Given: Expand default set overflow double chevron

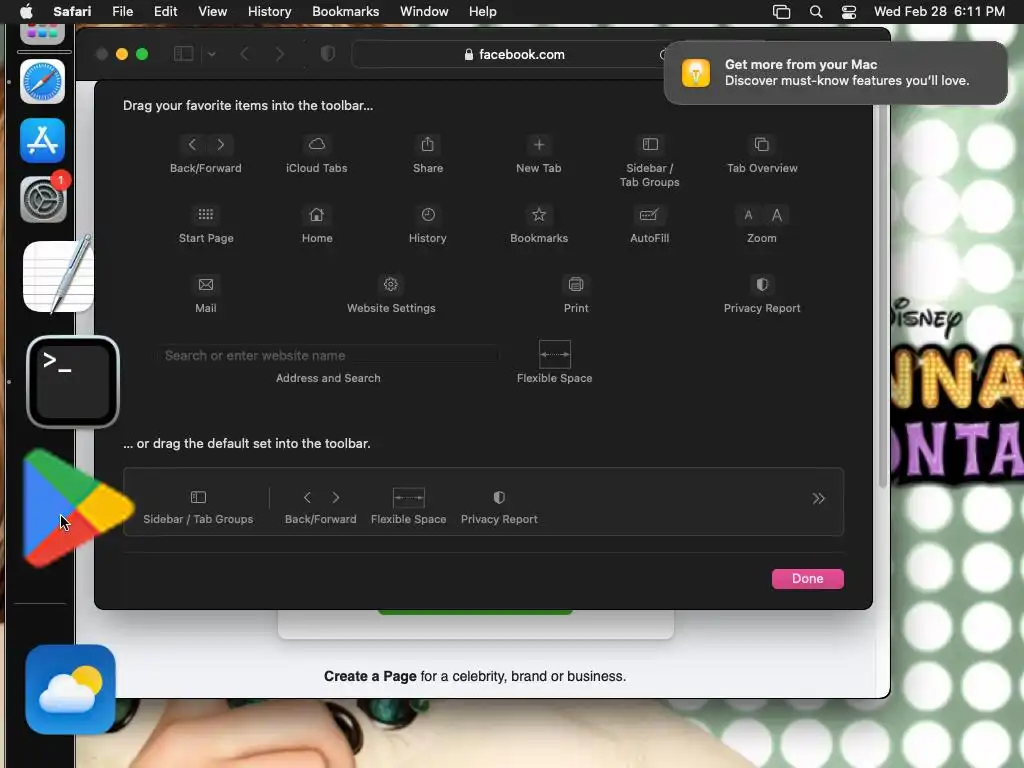Looking at the screenshot, I should [818, 498].
